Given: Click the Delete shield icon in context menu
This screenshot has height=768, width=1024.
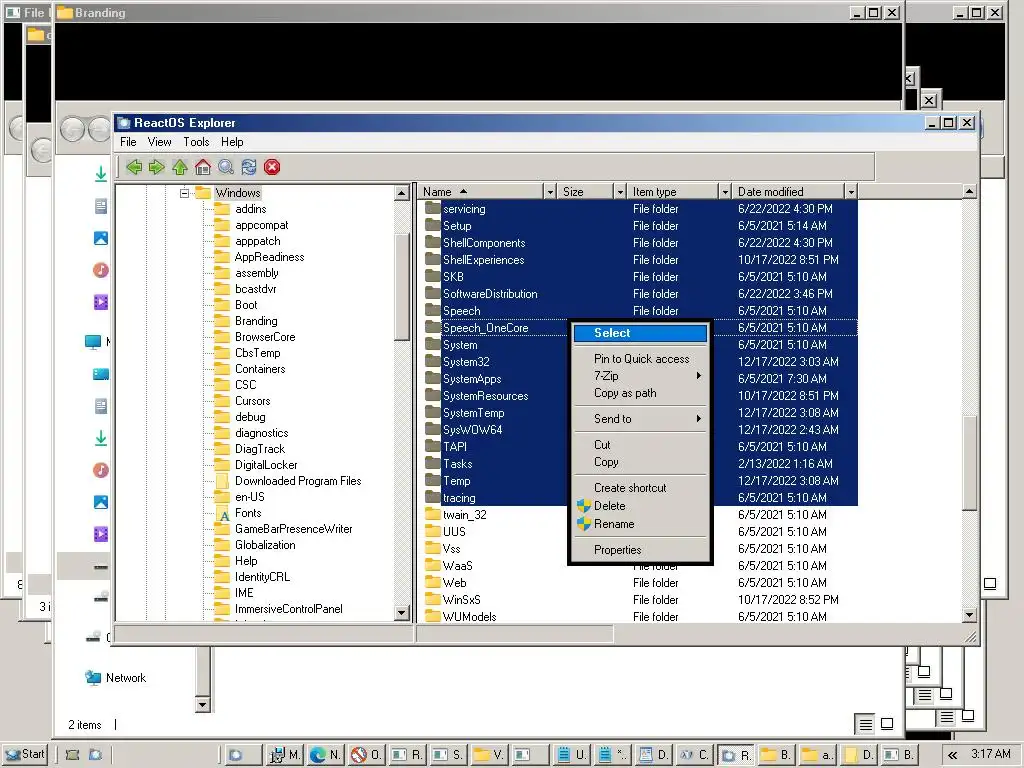Looking at the screenshot, I should pos(584,506).
